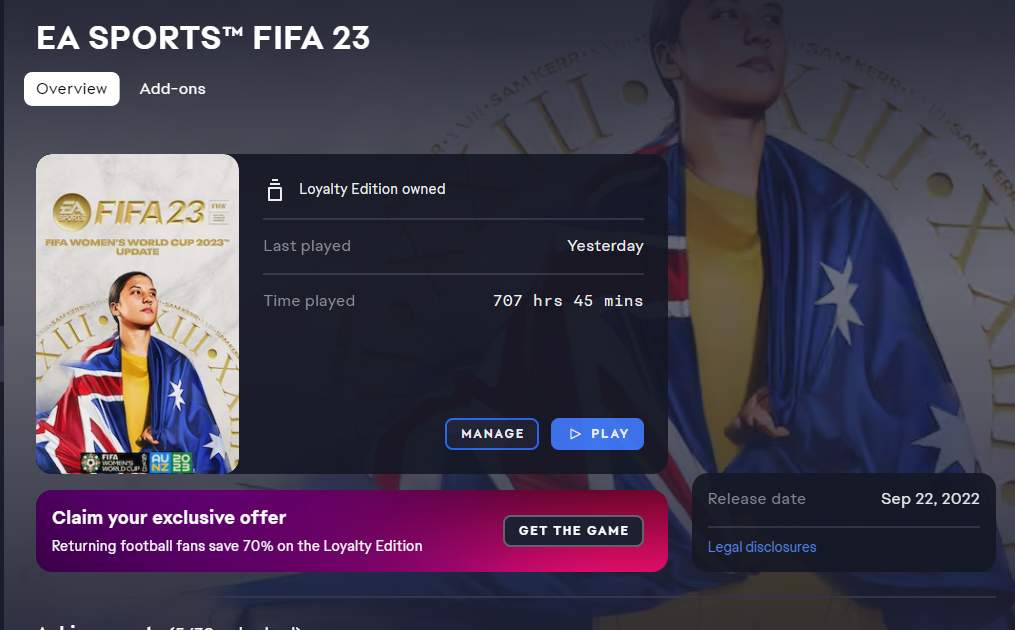Viewport: 1015px width, 630px height.
Task: Open the MANAGE options button
Action: coord(492,434)
